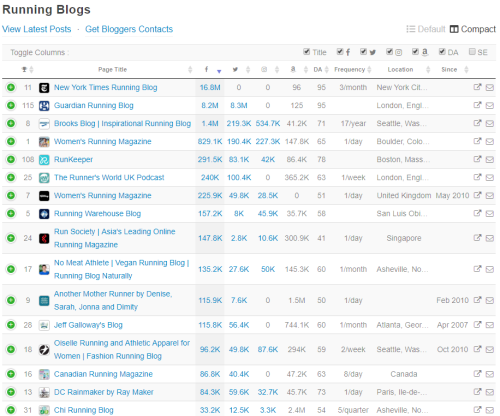Uncheck the Title column checkbox
Image resolution: width=500 pixels, height=416 pixels.
pyautogui.click(x=306, y=51)
